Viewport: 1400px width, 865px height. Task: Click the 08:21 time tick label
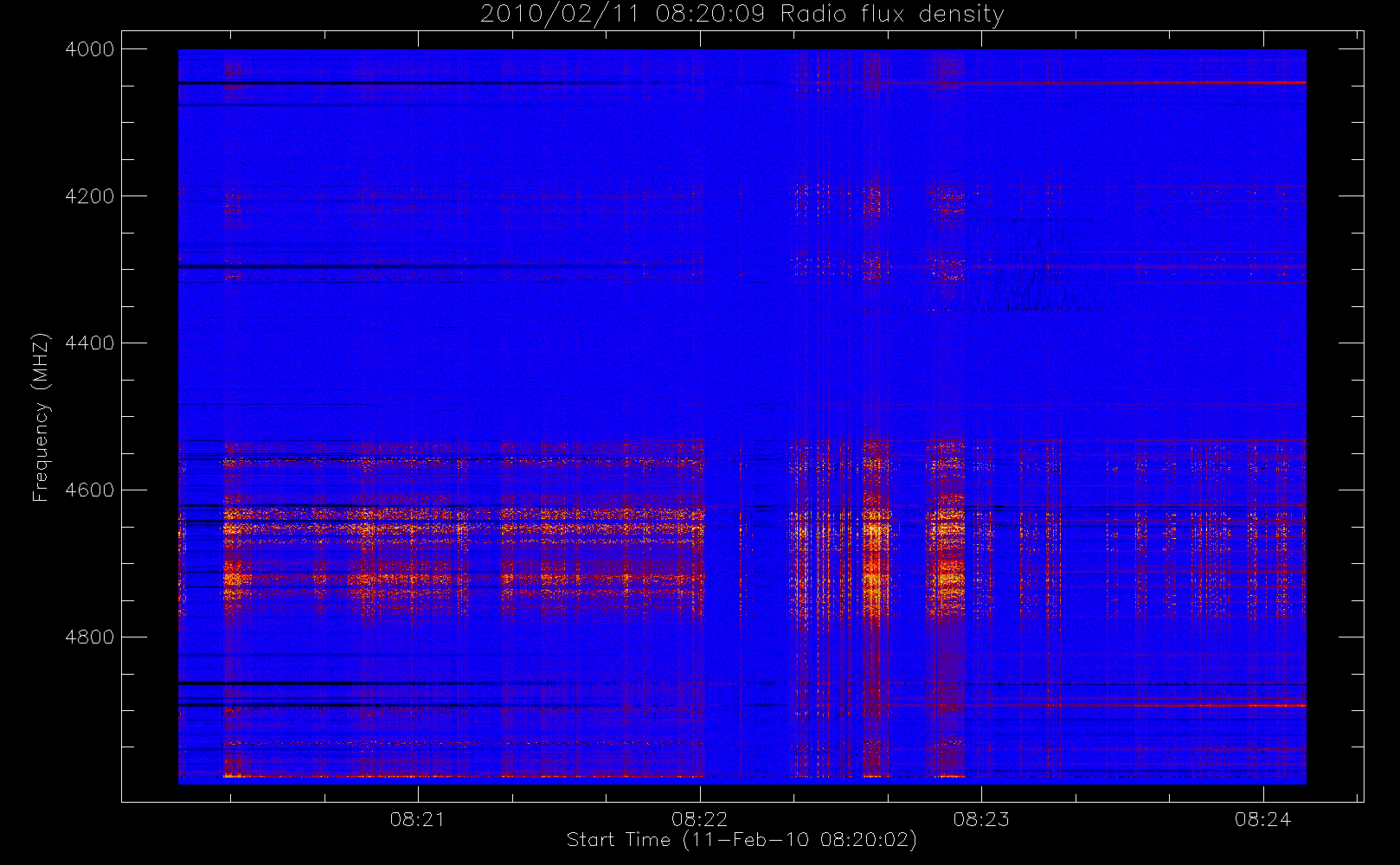click(418, 819)
